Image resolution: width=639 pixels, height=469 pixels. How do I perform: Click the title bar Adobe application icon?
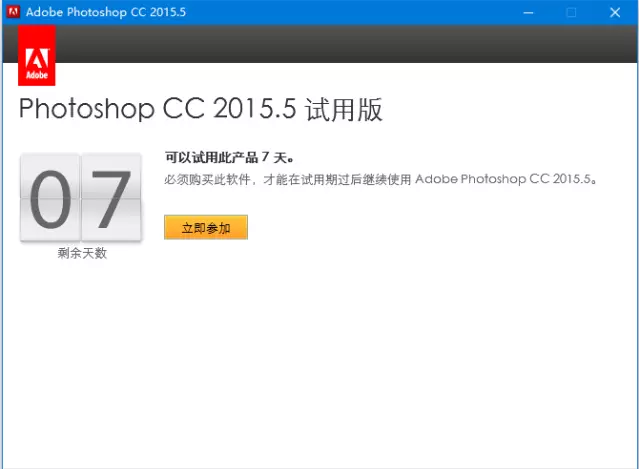click(x=13, y=12)
